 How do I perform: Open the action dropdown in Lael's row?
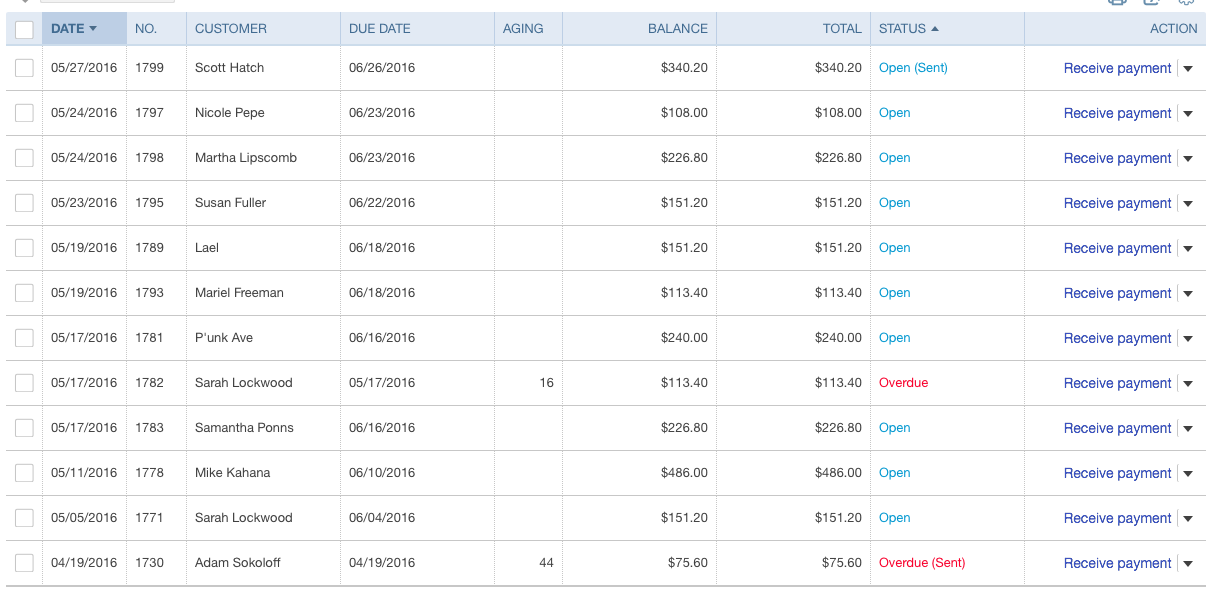1188,249
